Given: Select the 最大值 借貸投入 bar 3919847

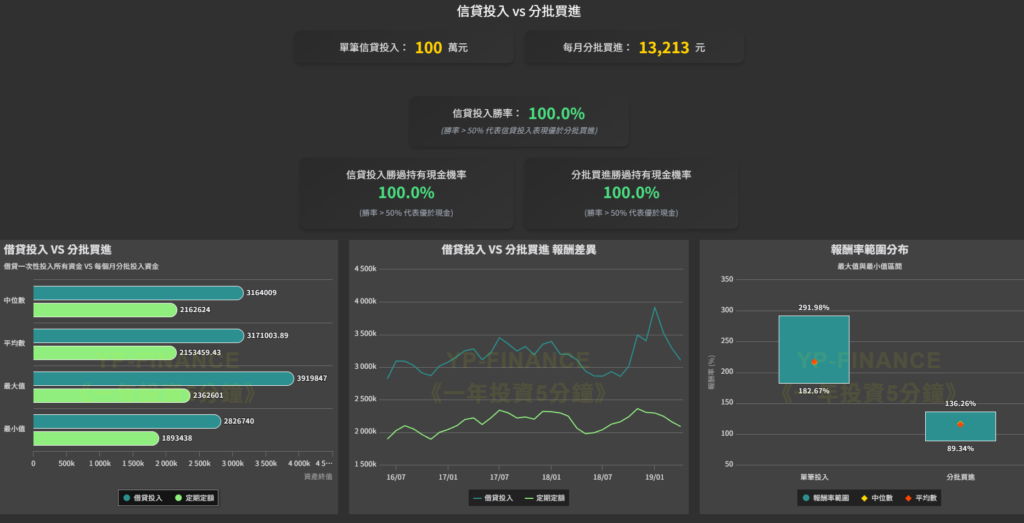Looking at the screenshot, I should coord(163,378).
